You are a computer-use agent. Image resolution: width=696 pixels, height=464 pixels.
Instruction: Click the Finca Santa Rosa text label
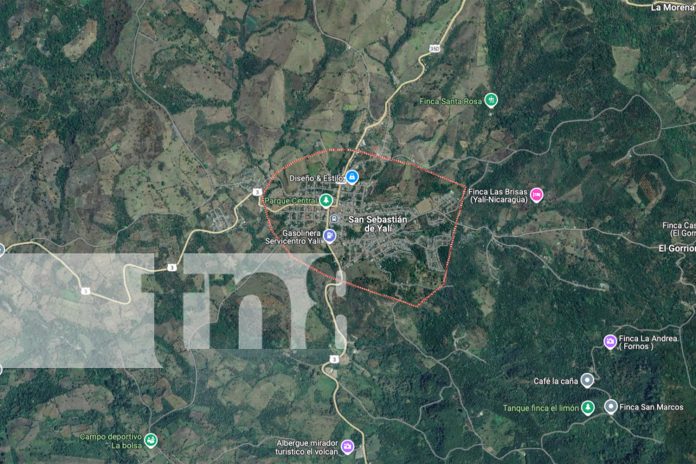(x=451, y=101)
